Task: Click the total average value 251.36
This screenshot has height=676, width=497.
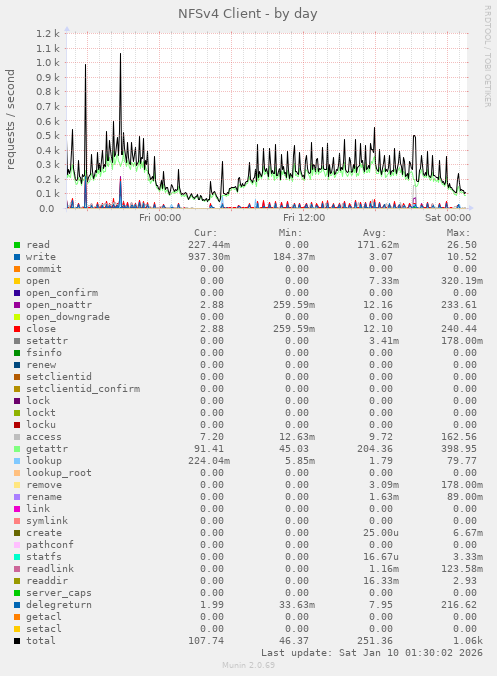Action: (x=375, y=641)
